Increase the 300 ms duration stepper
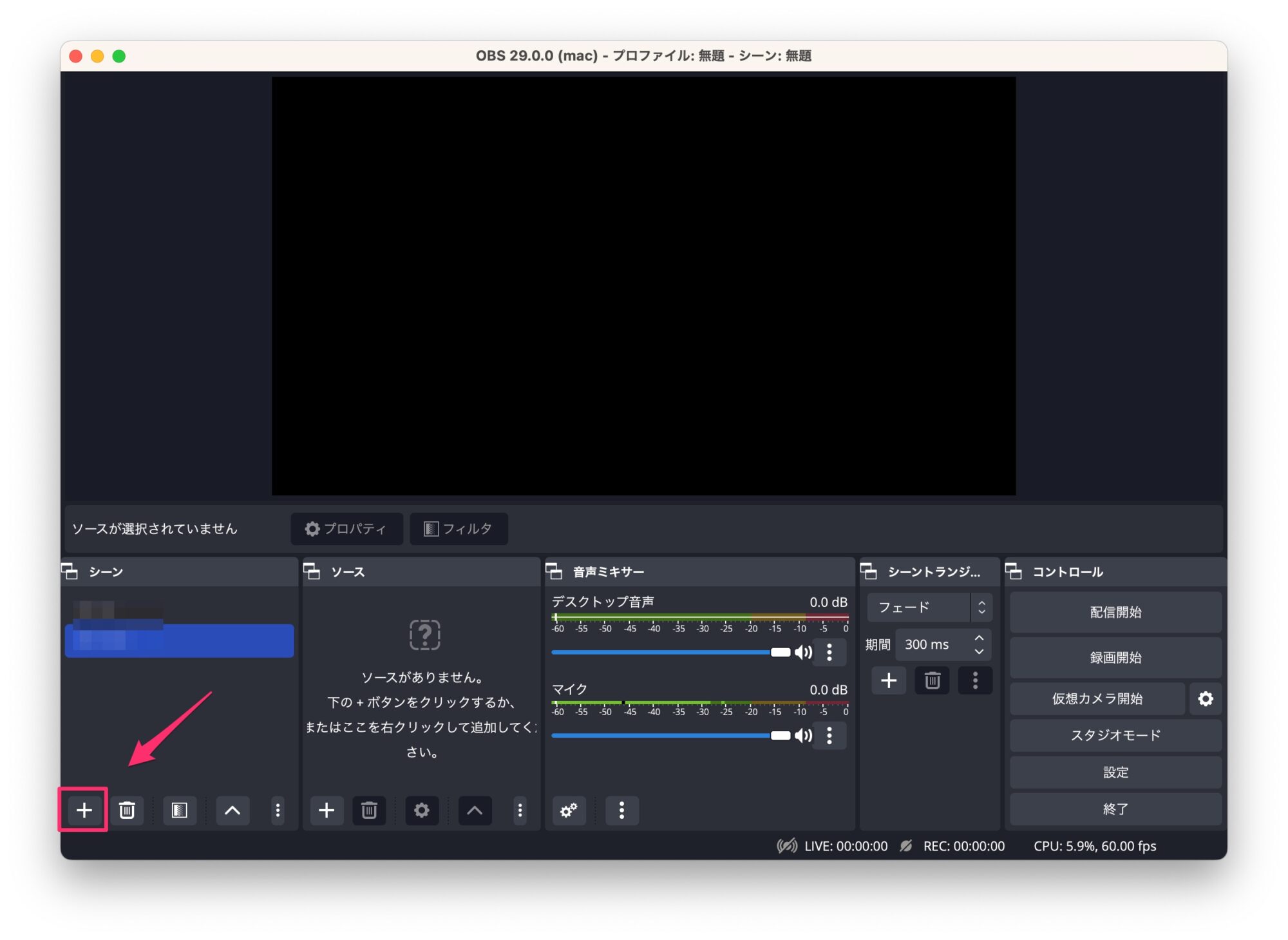 (x=979, y=637)
